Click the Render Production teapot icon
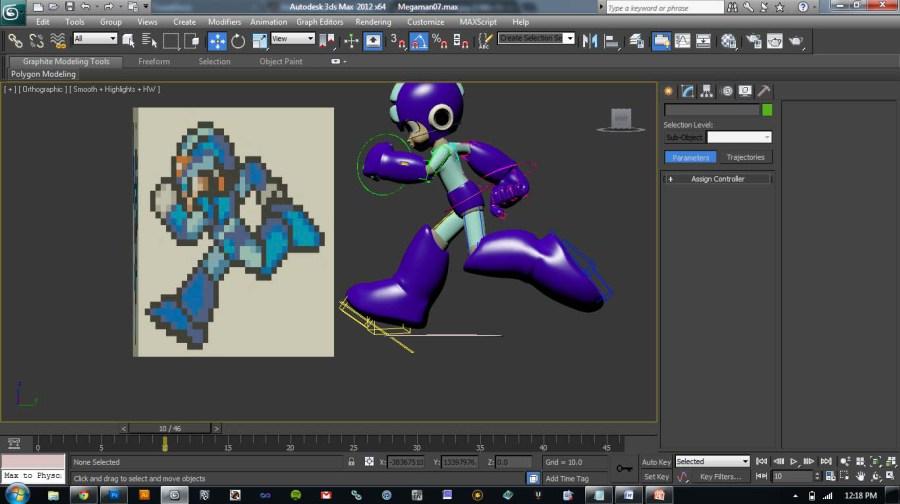Image resolution: width=900 pixels, height=504 pixels. (796, 41)
